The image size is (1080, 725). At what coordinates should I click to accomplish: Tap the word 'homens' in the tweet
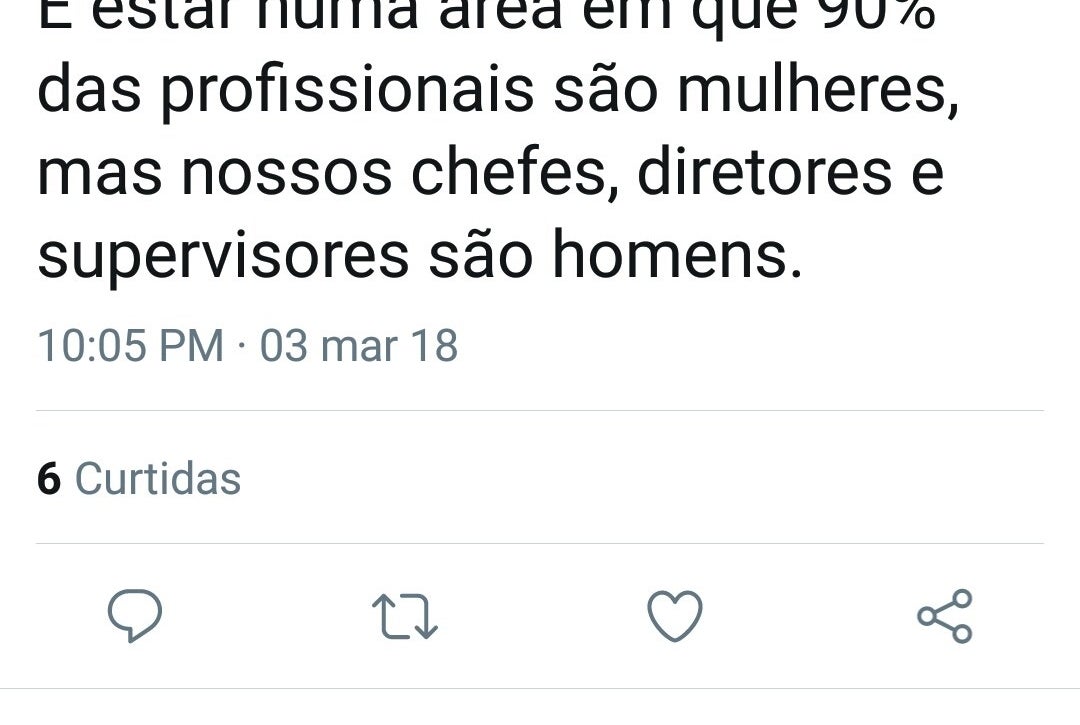[x=677, y=253]
